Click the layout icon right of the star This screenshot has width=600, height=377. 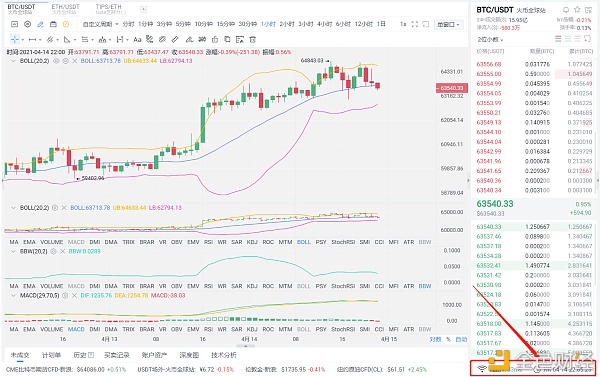(x=589, y=10)
